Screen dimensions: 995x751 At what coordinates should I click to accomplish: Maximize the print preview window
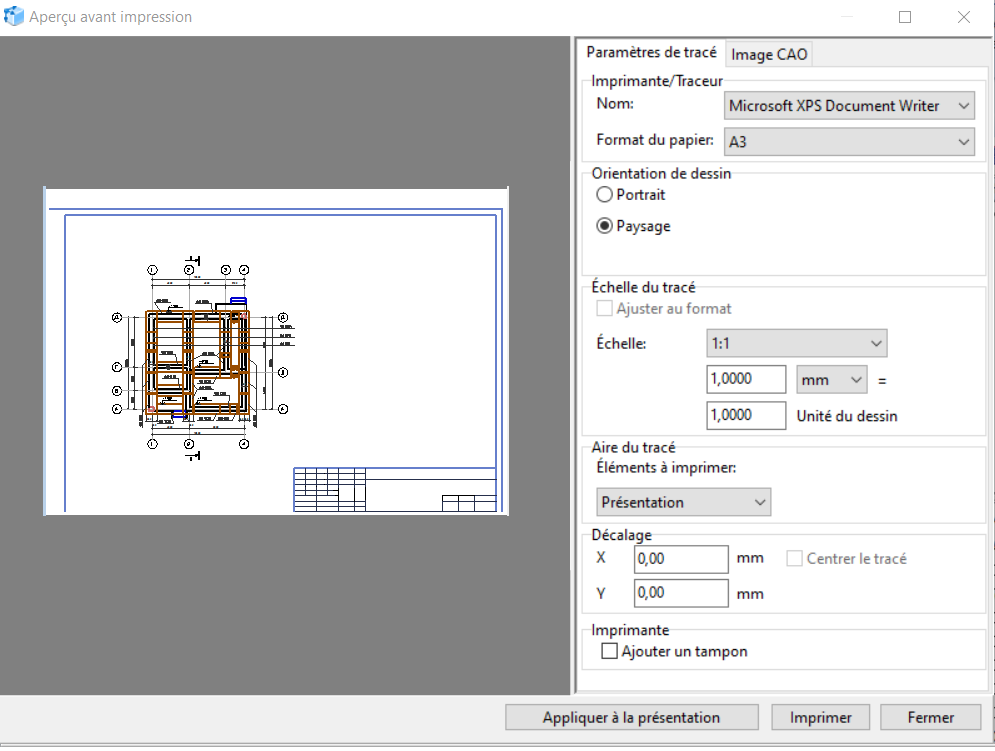tap(905, 17)
